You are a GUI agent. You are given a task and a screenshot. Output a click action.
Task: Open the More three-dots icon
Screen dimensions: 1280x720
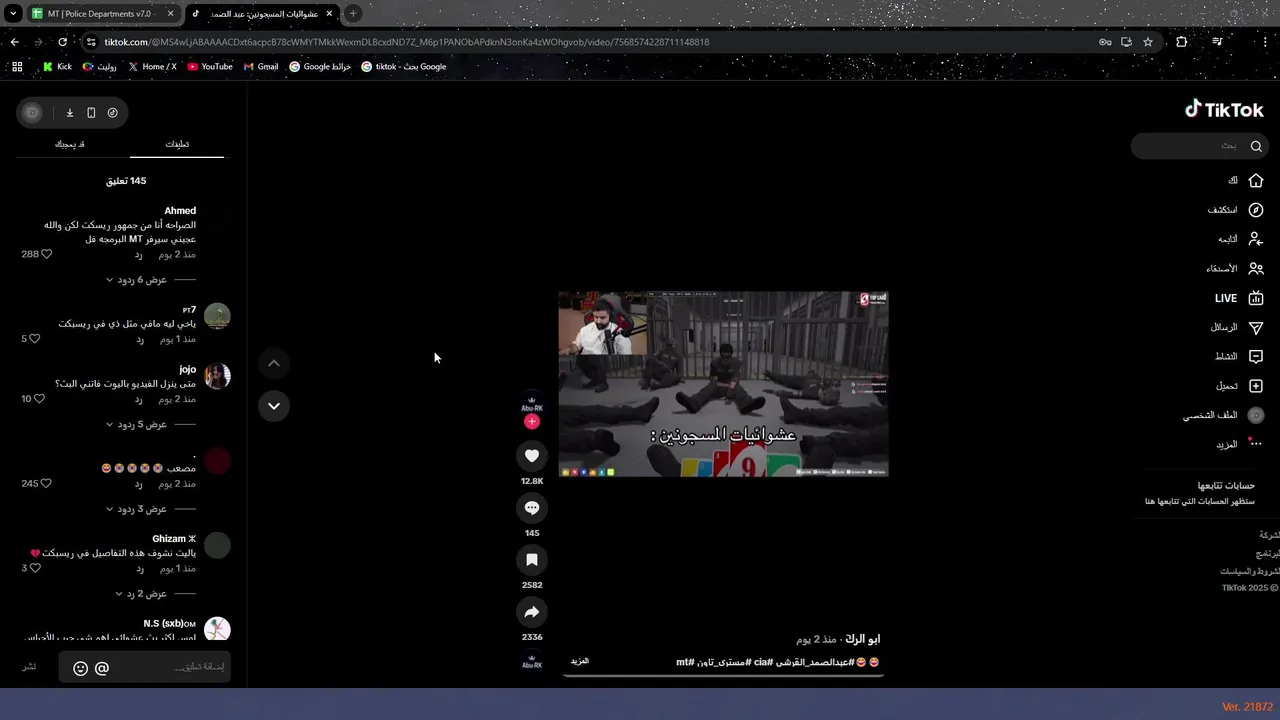(x=1256, y=444)
